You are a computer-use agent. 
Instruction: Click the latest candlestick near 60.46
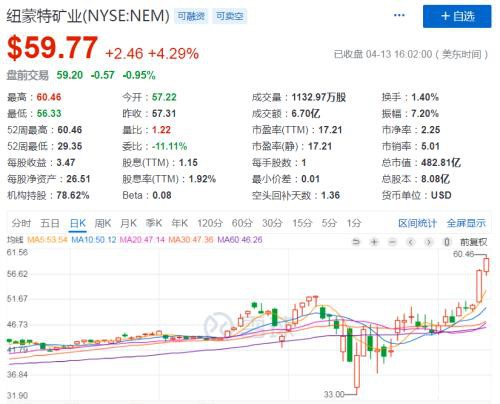click(x=486, y=265)
